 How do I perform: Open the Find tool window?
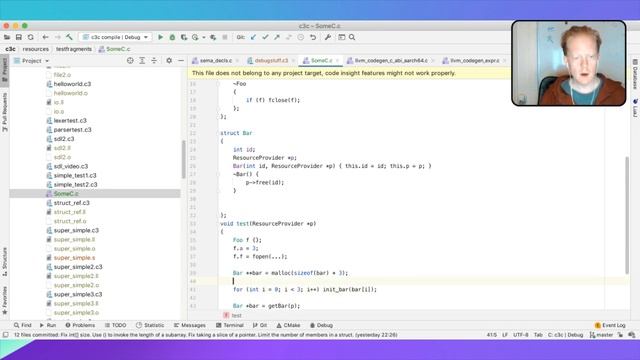pos(22,325)
